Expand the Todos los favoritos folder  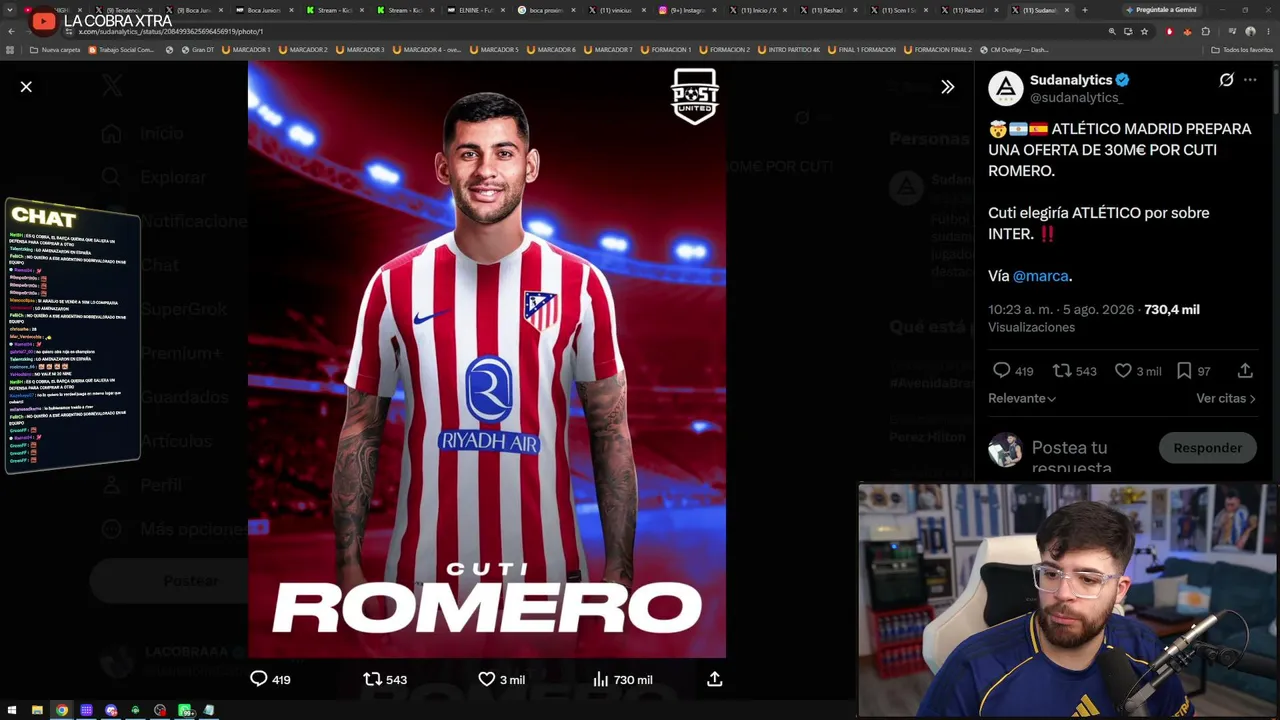(x=1242, y=50)
